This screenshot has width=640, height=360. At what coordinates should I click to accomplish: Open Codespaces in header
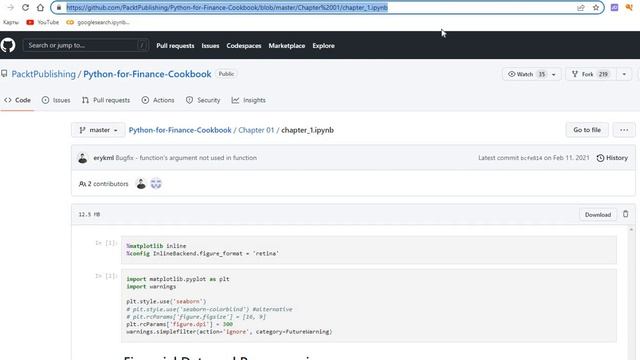[x=244, y=46]
